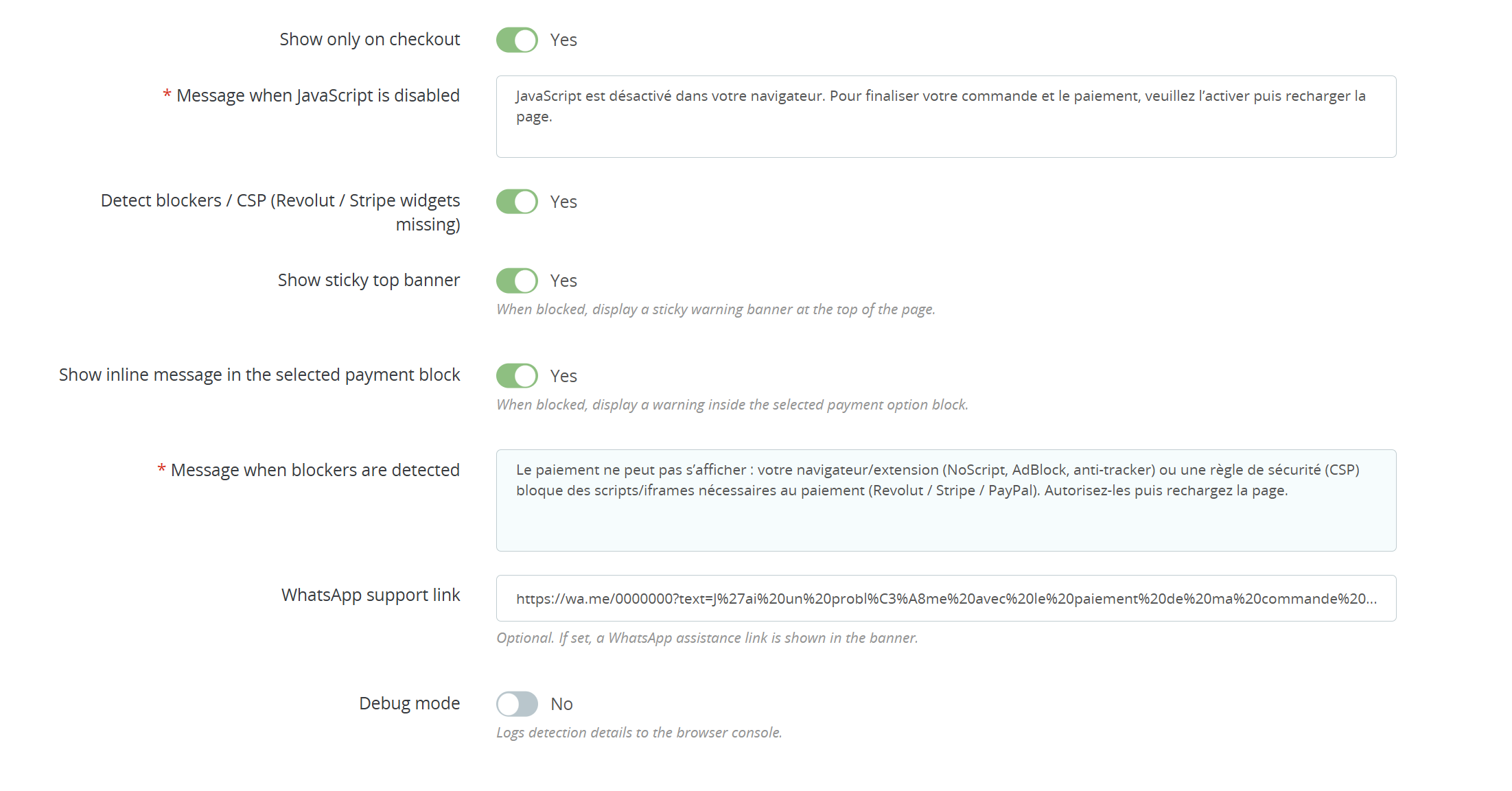Click the "No" text beside Debug mode
Screen dimensions: 1512x791
561,704
